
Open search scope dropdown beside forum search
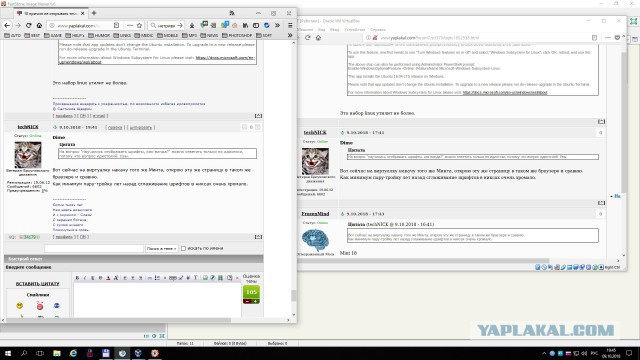pos(162,248)
